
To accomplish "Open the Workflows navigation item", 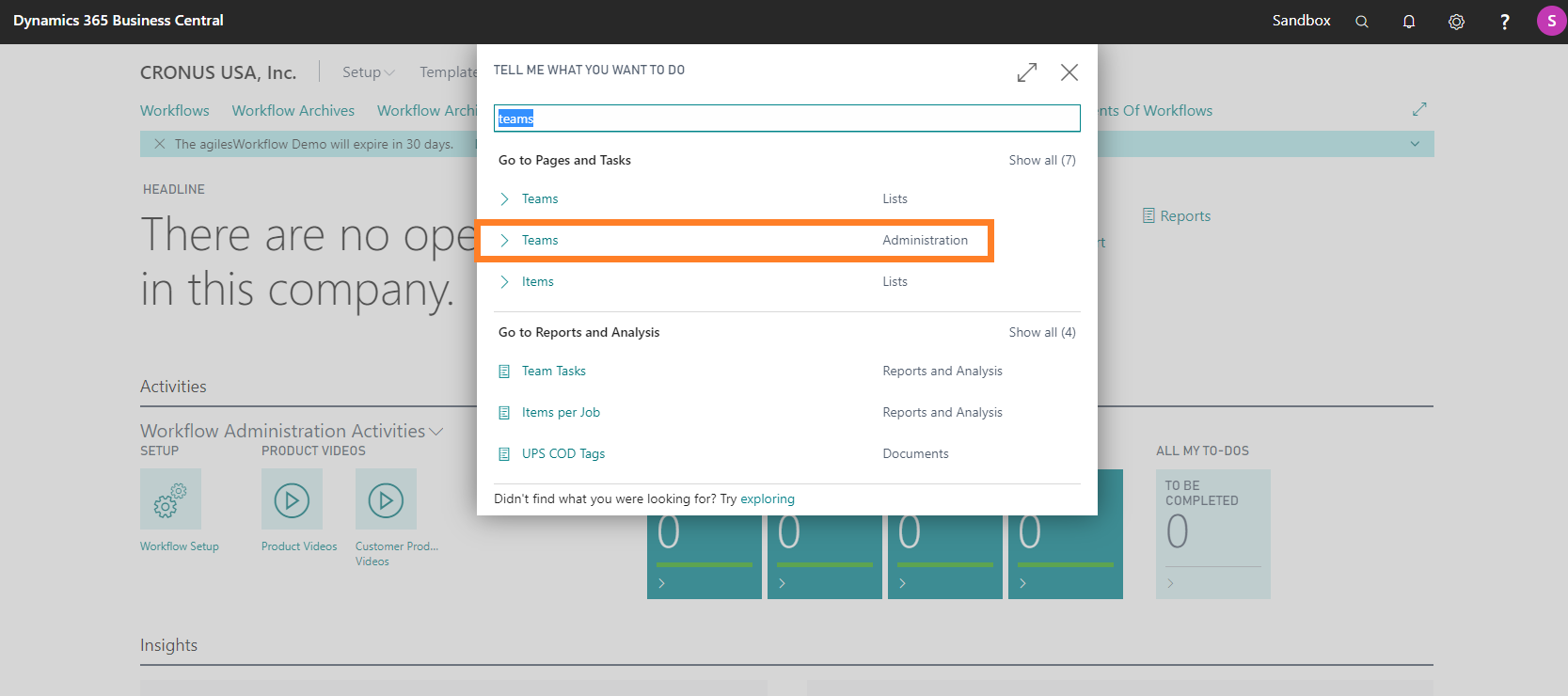I will (x=175, y=111).
